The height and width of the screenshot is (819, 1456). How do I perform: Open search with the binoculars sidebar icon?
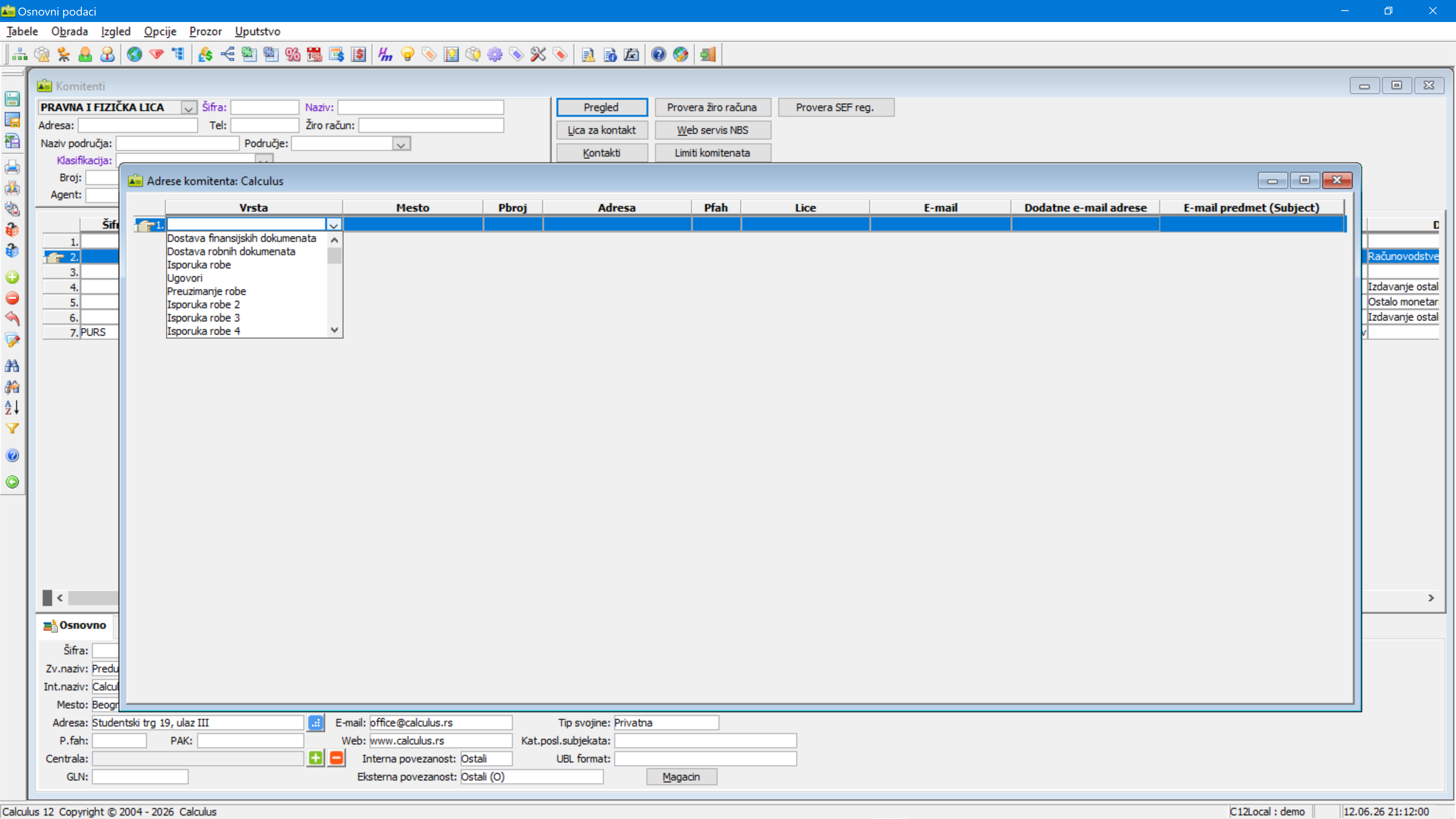point(13,366)
